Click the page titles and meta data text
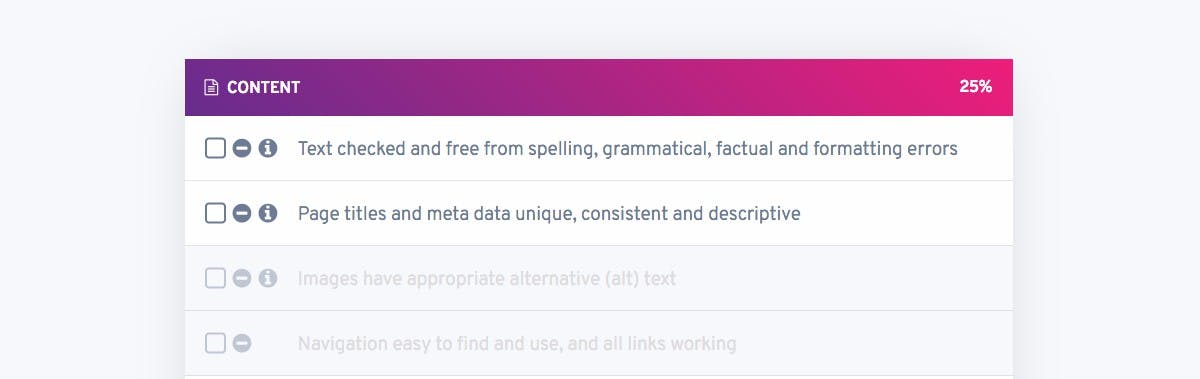The image size is (1200, 379). pyautogui.click(x=549, y=214)
